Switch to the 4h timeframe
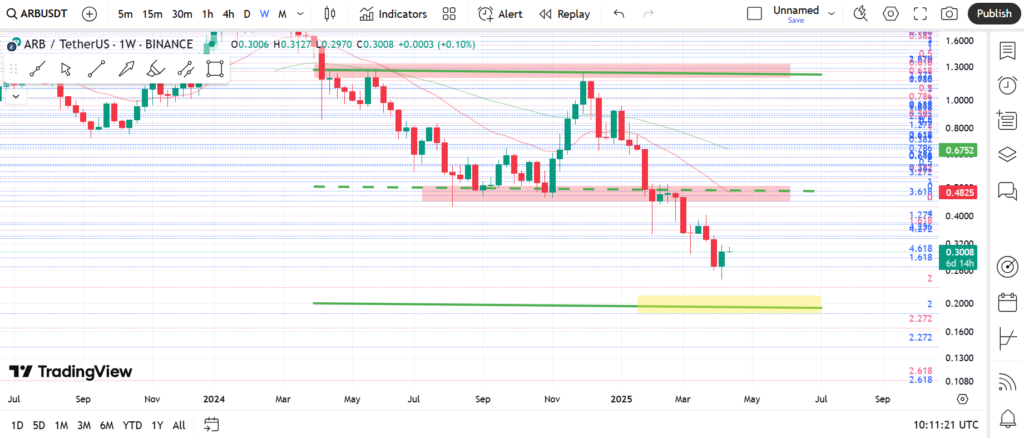The image size is (1024, 438). click(228, 14)
